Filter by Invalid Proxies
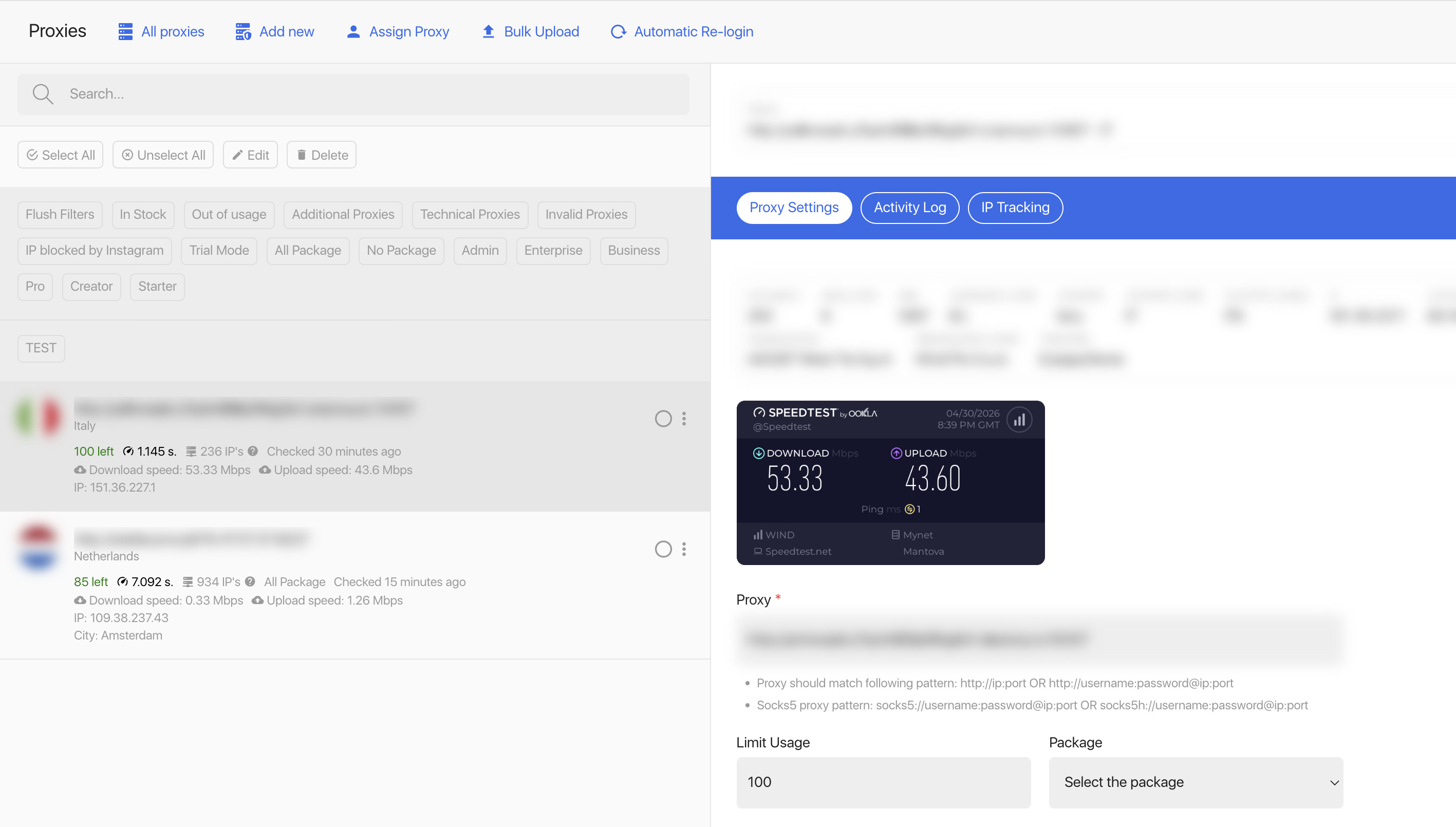The width and height of the screenshot is (1456, 827). click(586, 215)
